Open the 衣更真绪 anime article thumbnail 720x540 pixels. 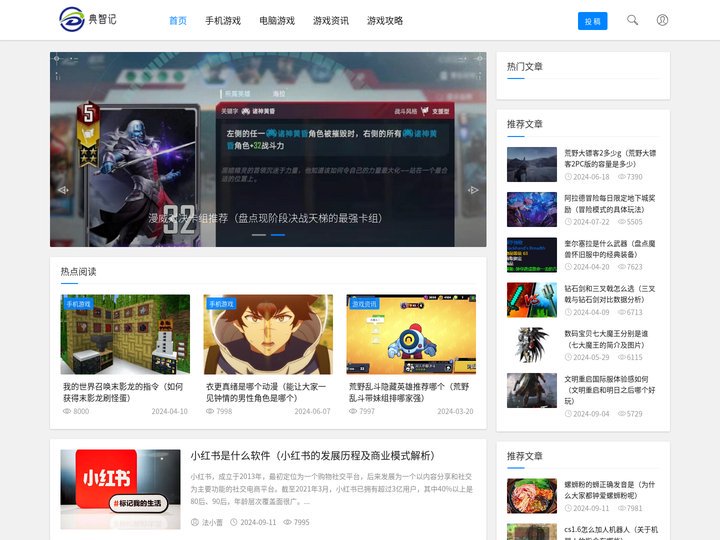click(268, 334)
